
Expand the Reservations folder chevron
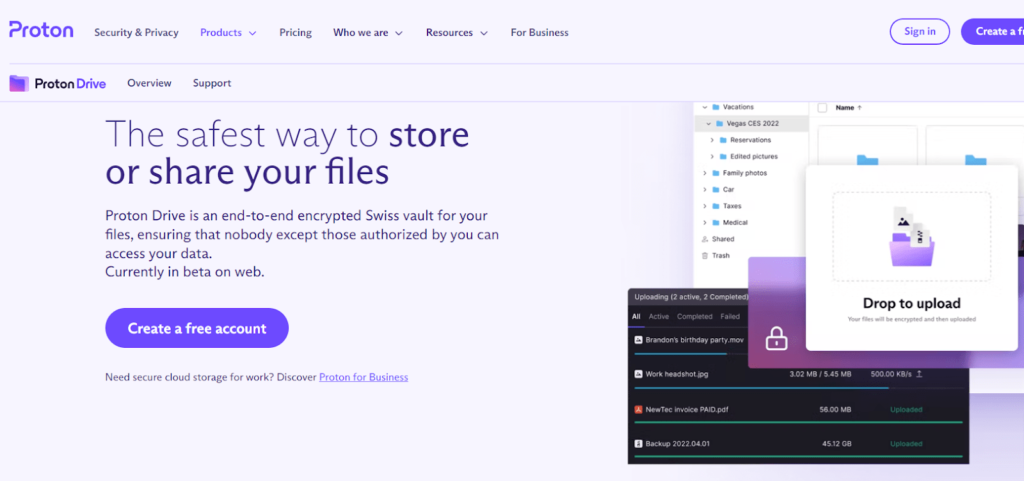712,140
